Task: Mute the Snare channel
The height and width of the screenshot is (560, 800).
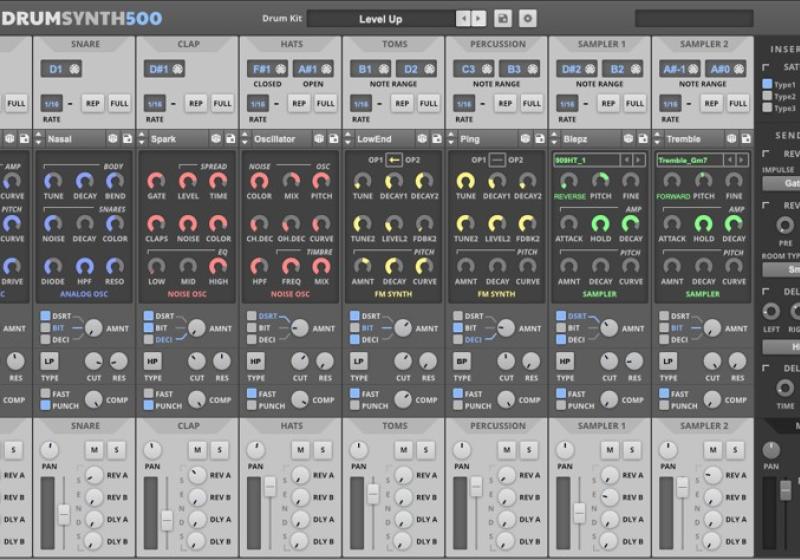Action: click(93, 450)
